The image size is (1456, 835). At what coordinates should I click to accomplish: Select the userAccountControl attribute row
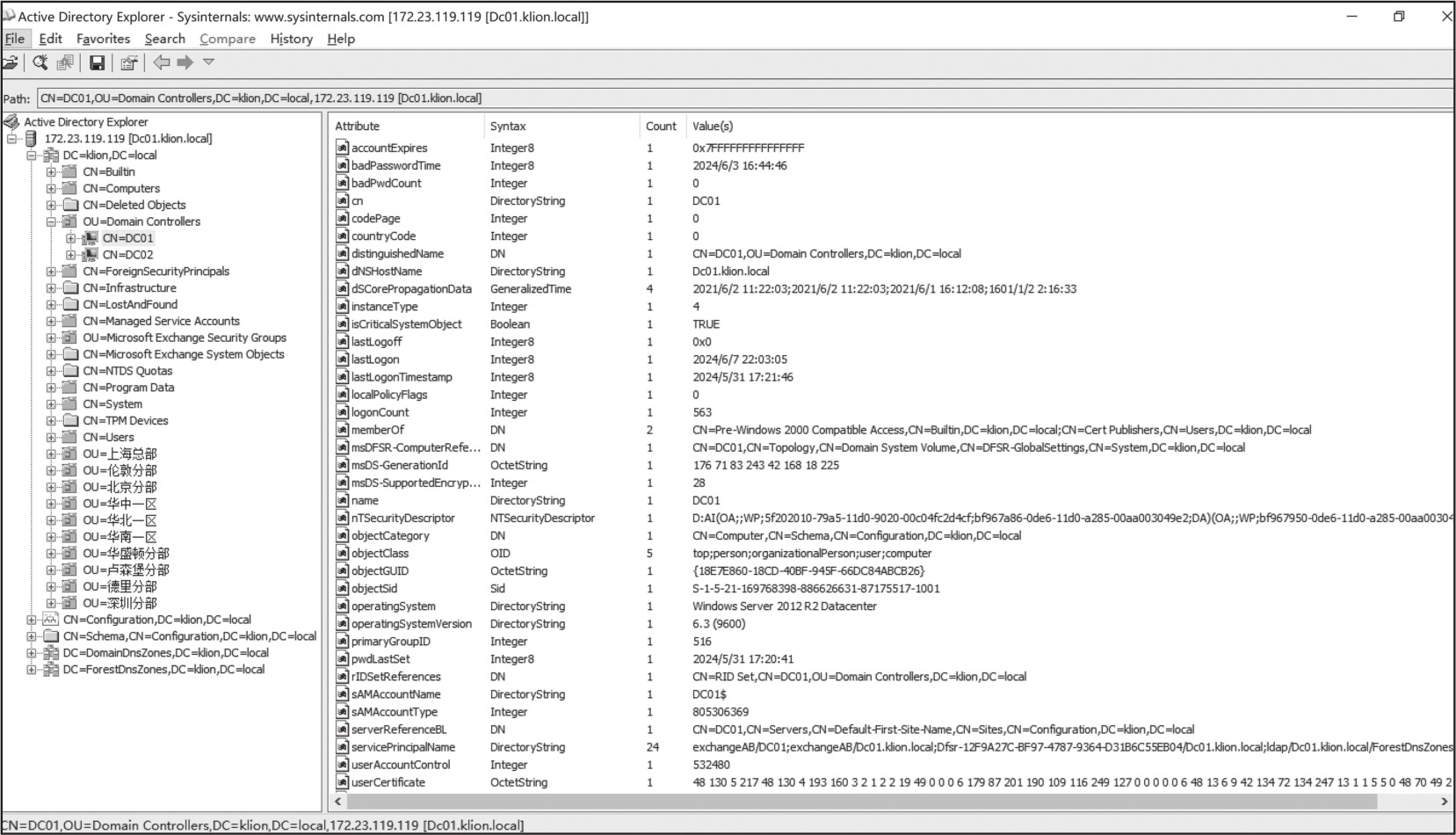[892, 765]
